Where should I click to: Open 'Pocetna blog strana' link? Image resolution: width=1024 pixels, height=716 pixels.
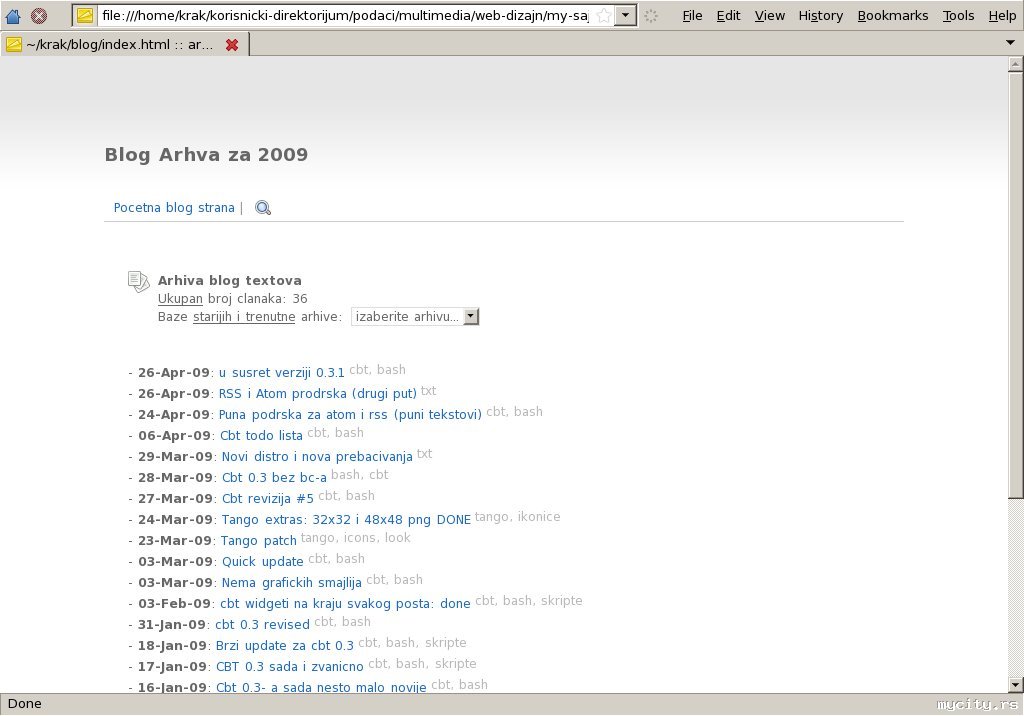pos(174,208)
